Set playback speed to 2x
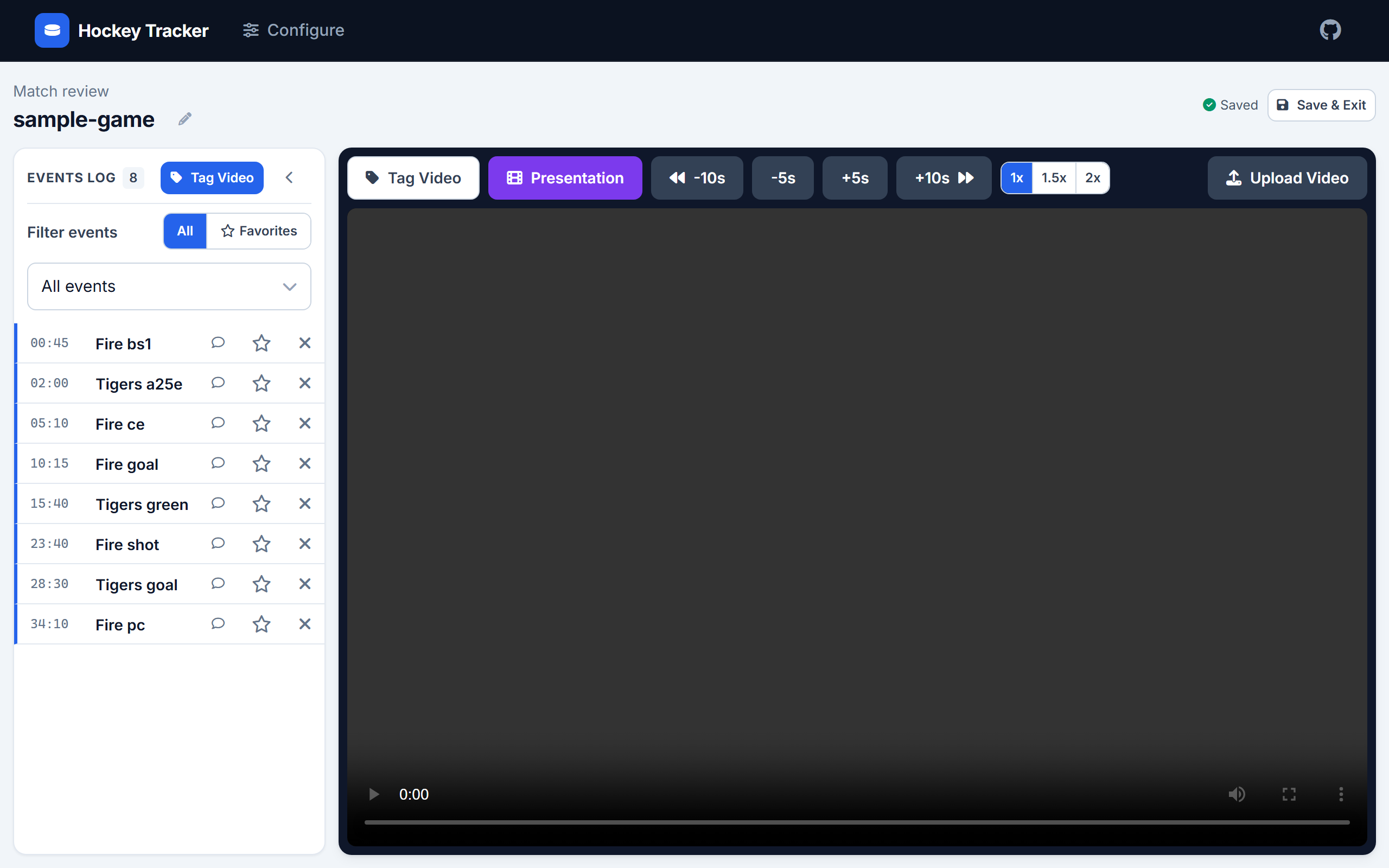 (1093, 178)
